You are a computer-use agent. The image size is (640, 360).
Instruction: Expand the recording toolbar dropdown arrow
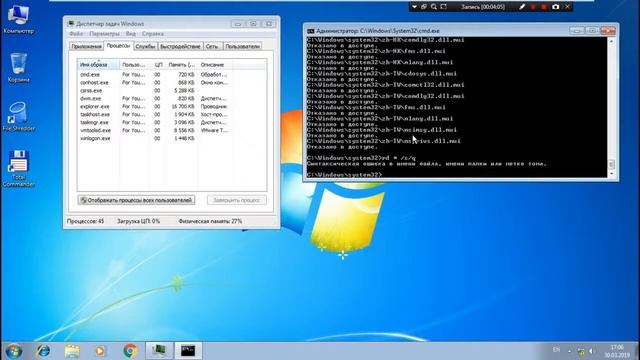pyautogui.click(x=414, y=7)
